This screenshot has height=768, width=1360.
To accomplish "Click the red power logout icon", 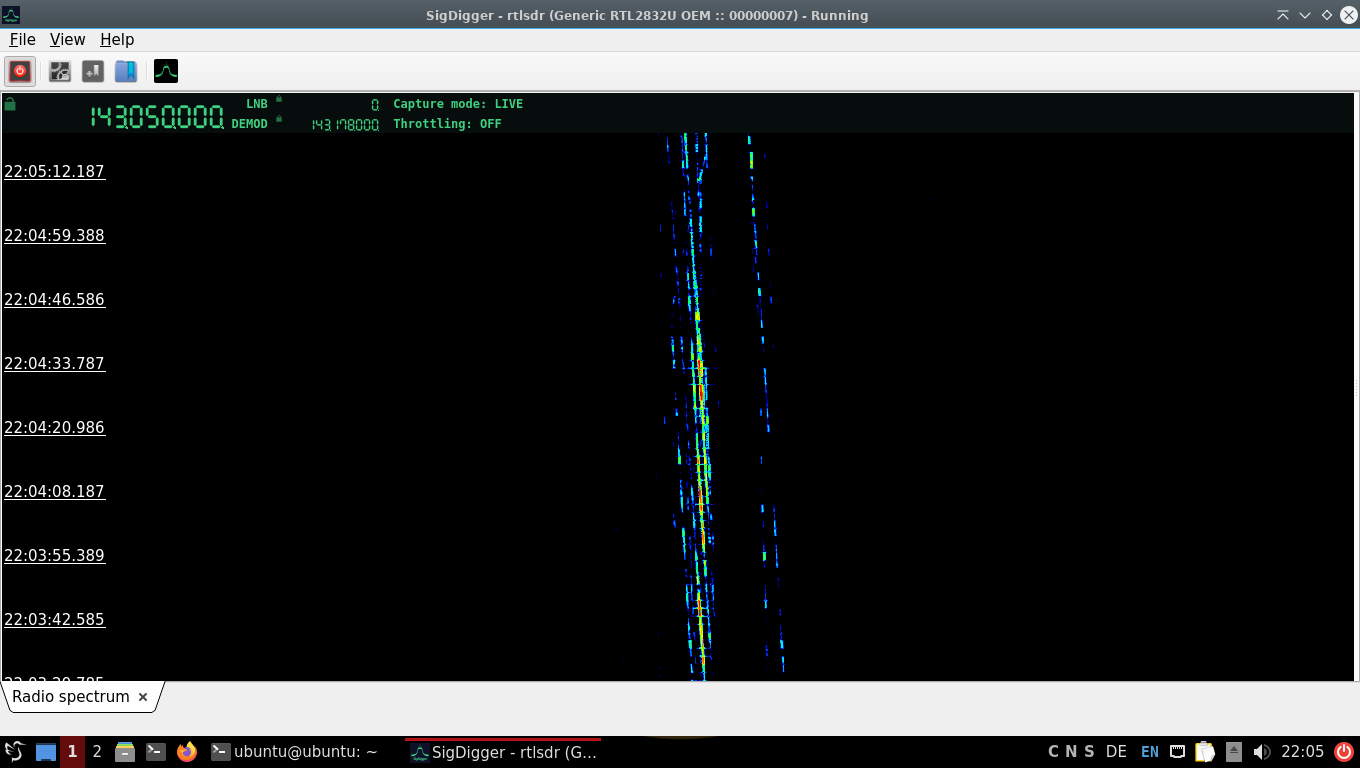I will tap(1343, 752).
